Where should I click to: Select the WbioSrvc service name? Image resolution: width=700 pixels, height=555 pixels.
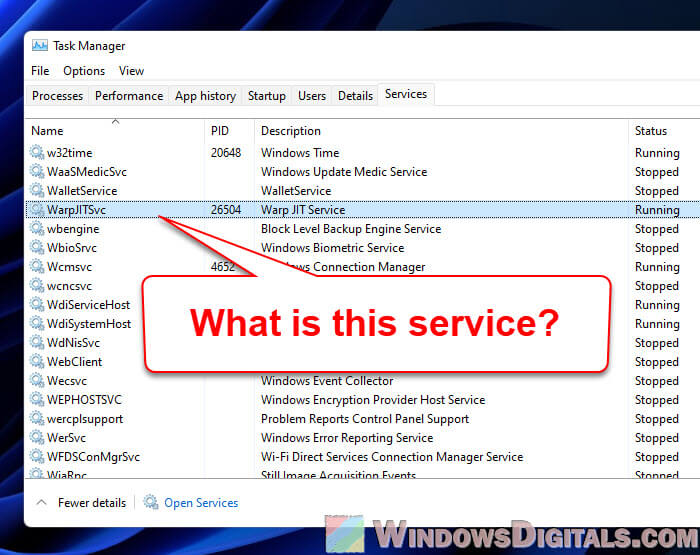[x=72, y=248]
